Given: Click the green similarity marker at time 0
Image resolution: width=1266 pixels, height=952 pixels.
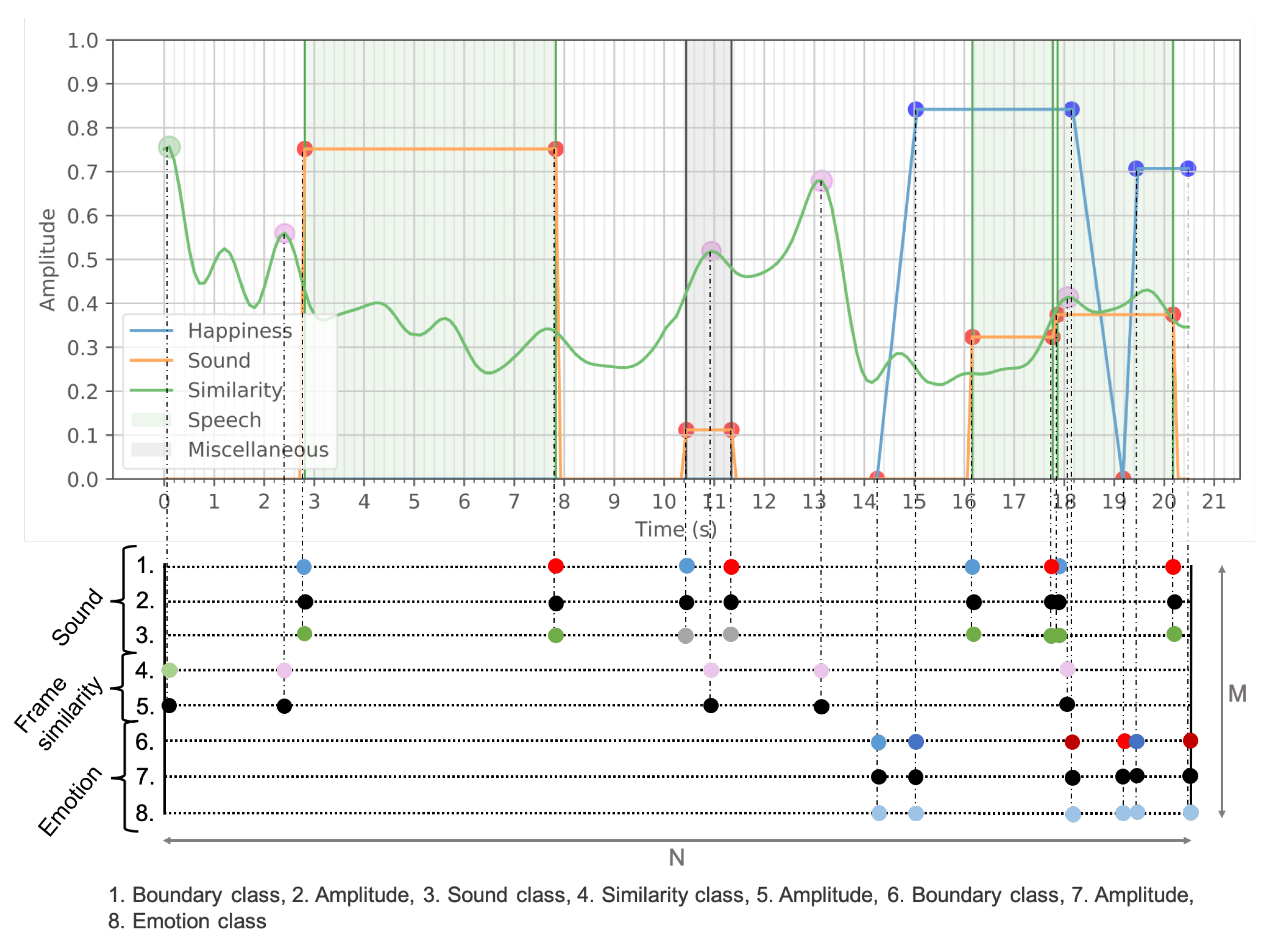Looking at the screenshot, I should click(x=169, y=147).
